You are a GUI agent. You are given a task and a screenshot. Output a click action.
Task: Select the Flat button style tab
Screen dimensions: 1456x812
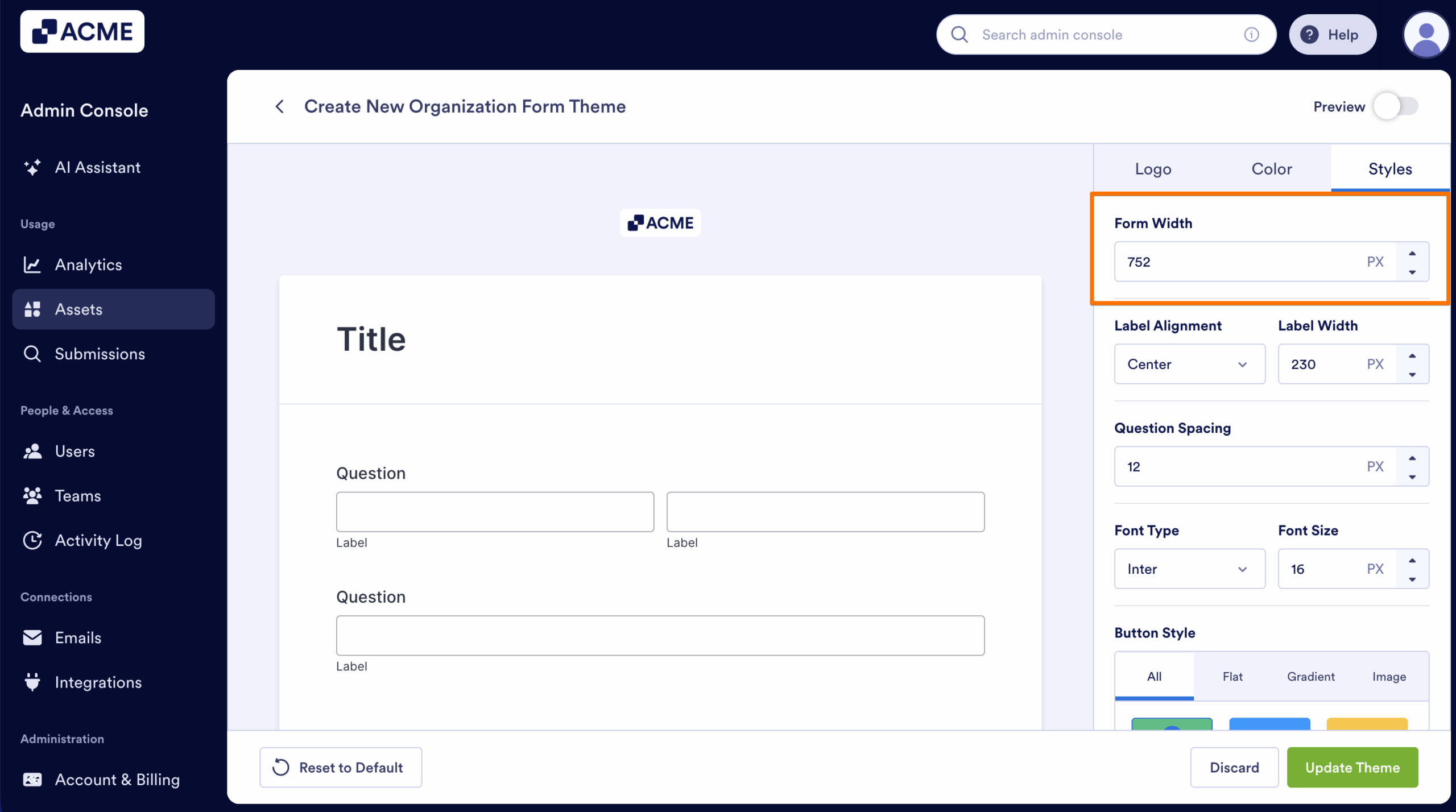[x=1232, y=676]
